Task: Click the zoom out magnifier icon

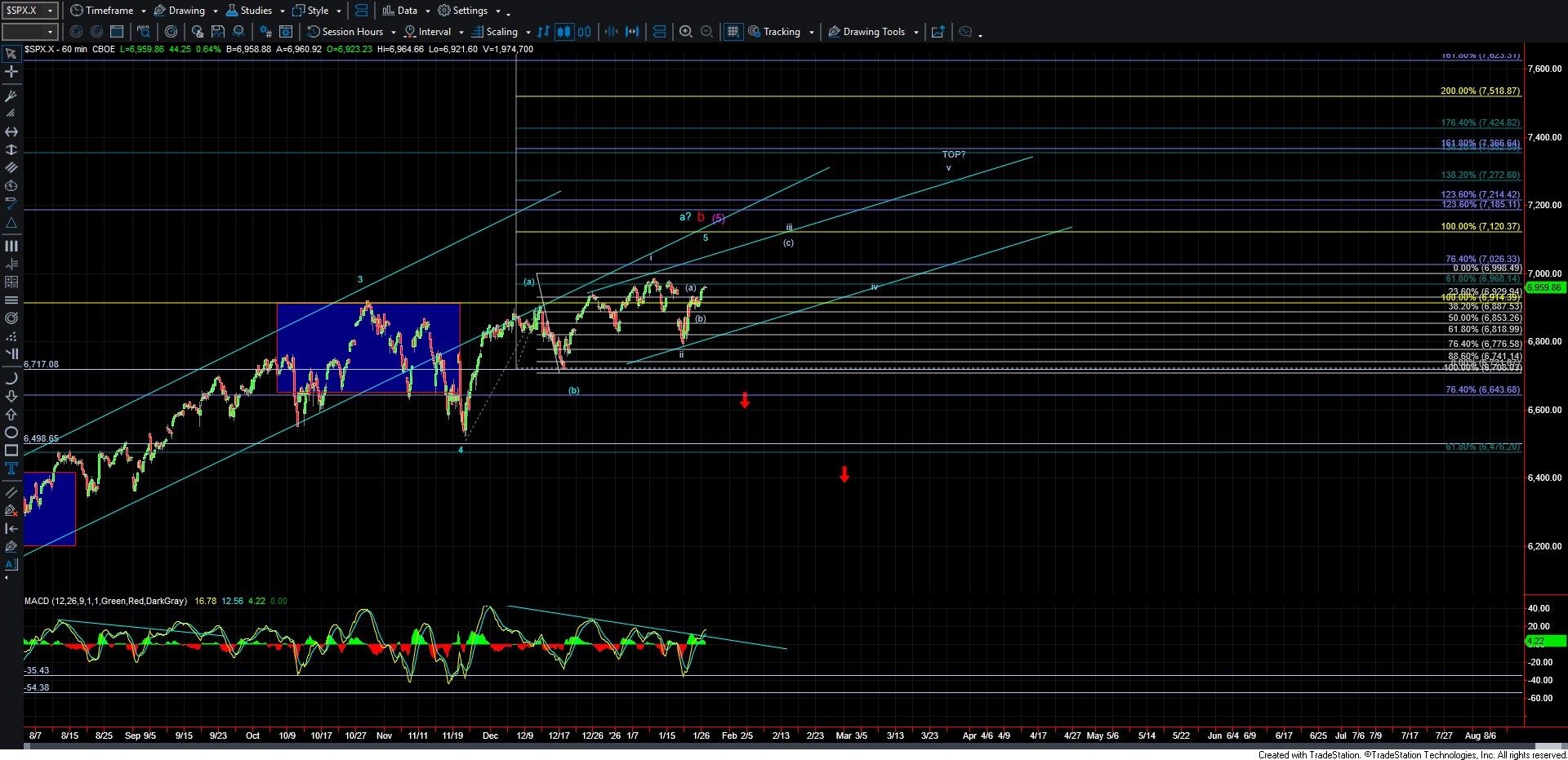Action: click(706, 32)
